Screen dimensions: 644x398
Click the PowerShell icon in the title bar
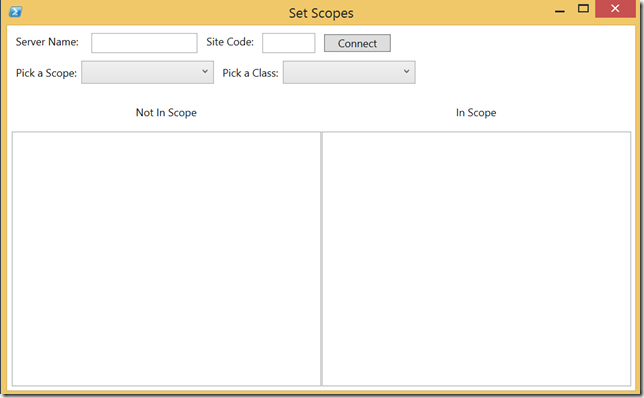(16, 12)
